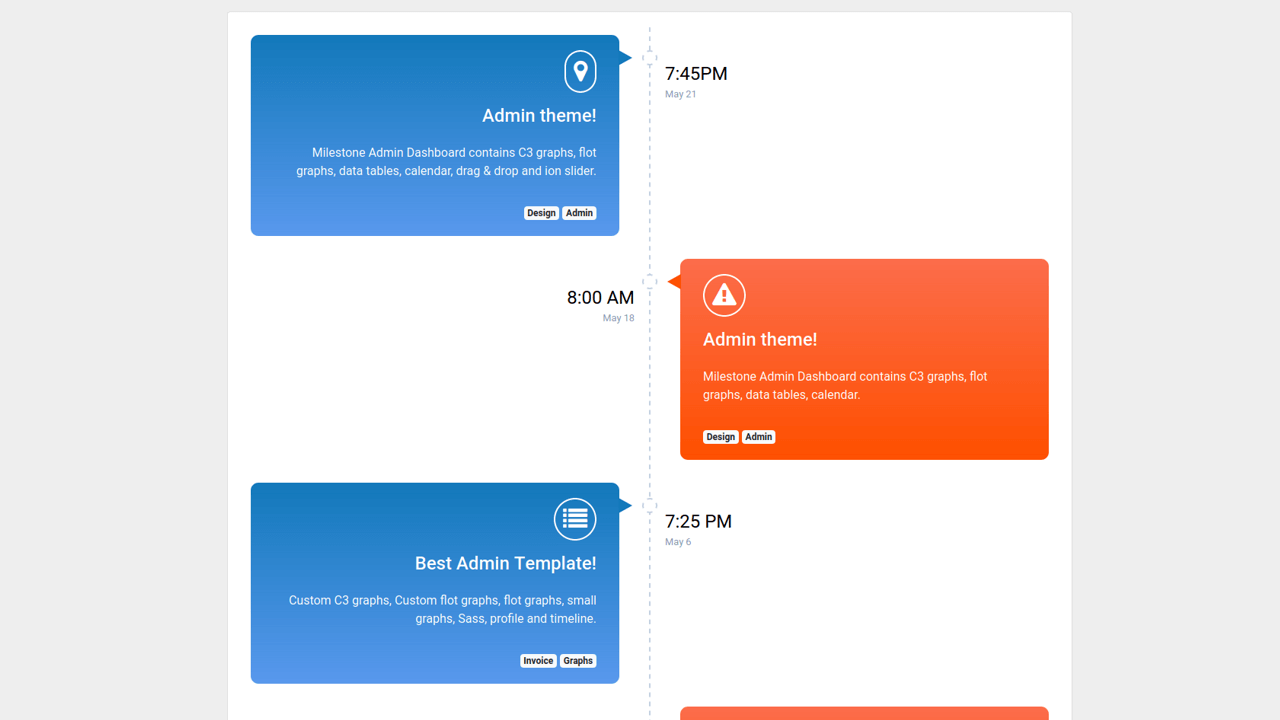The width and height of the screenshot is (1280, 720).
Task: Select the timeline dot beside 8:00 AM
Action: (651, 281)
